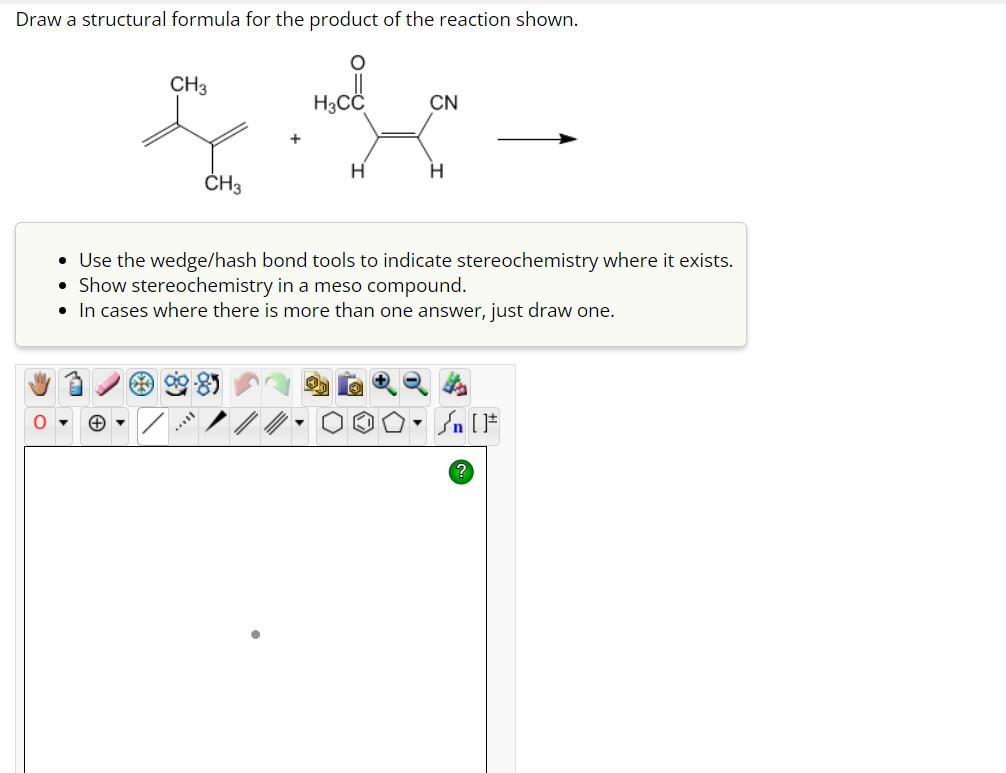Image resolution: width=1006 pixels, height=773 pixels.
Task: Select the hashed bond tool
Action: [185, 423]
